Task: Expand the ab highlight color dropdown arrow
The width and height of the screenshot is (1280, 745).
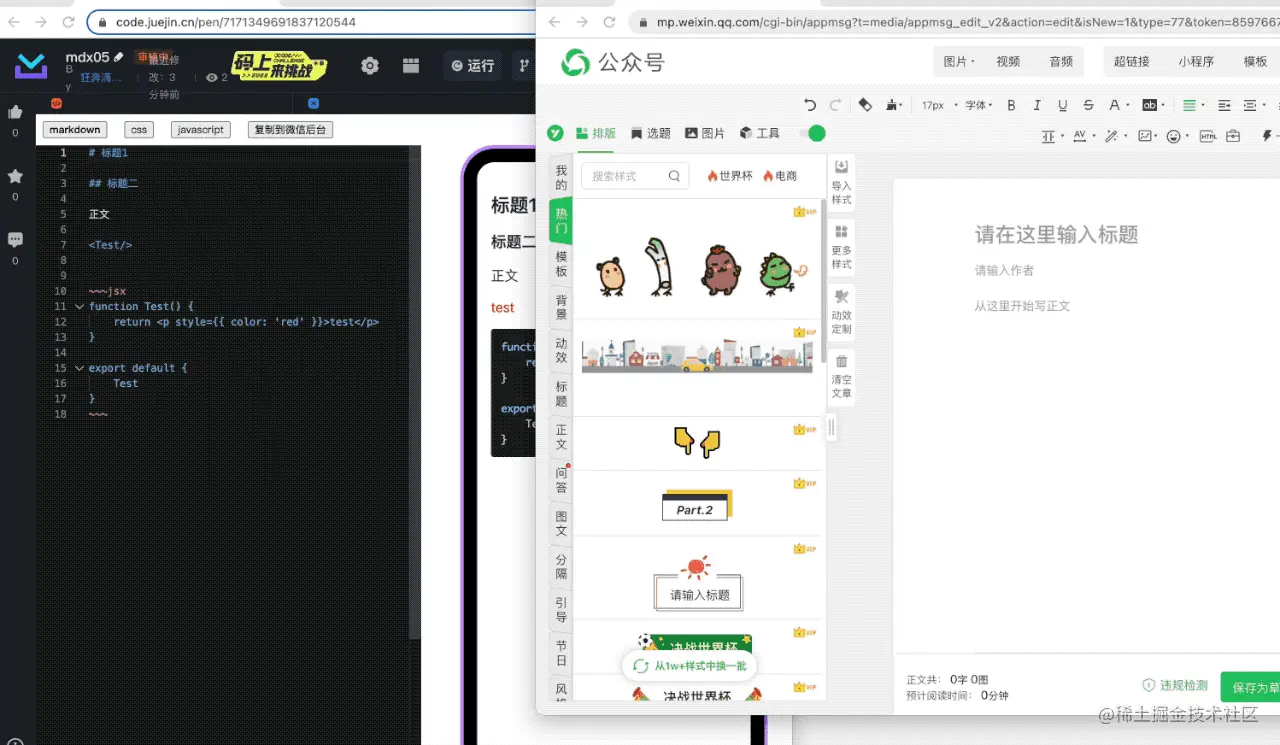Action: coord(1163,105)
